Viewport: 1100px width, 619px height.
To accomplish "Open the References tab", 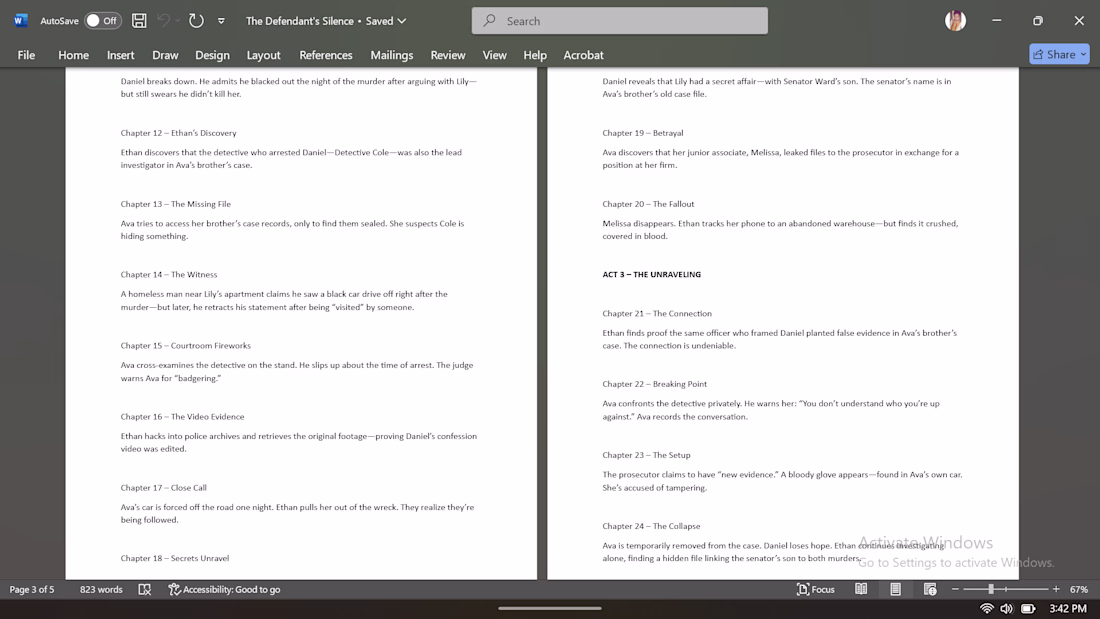I will pyautogui.click(x=326, y=55).
